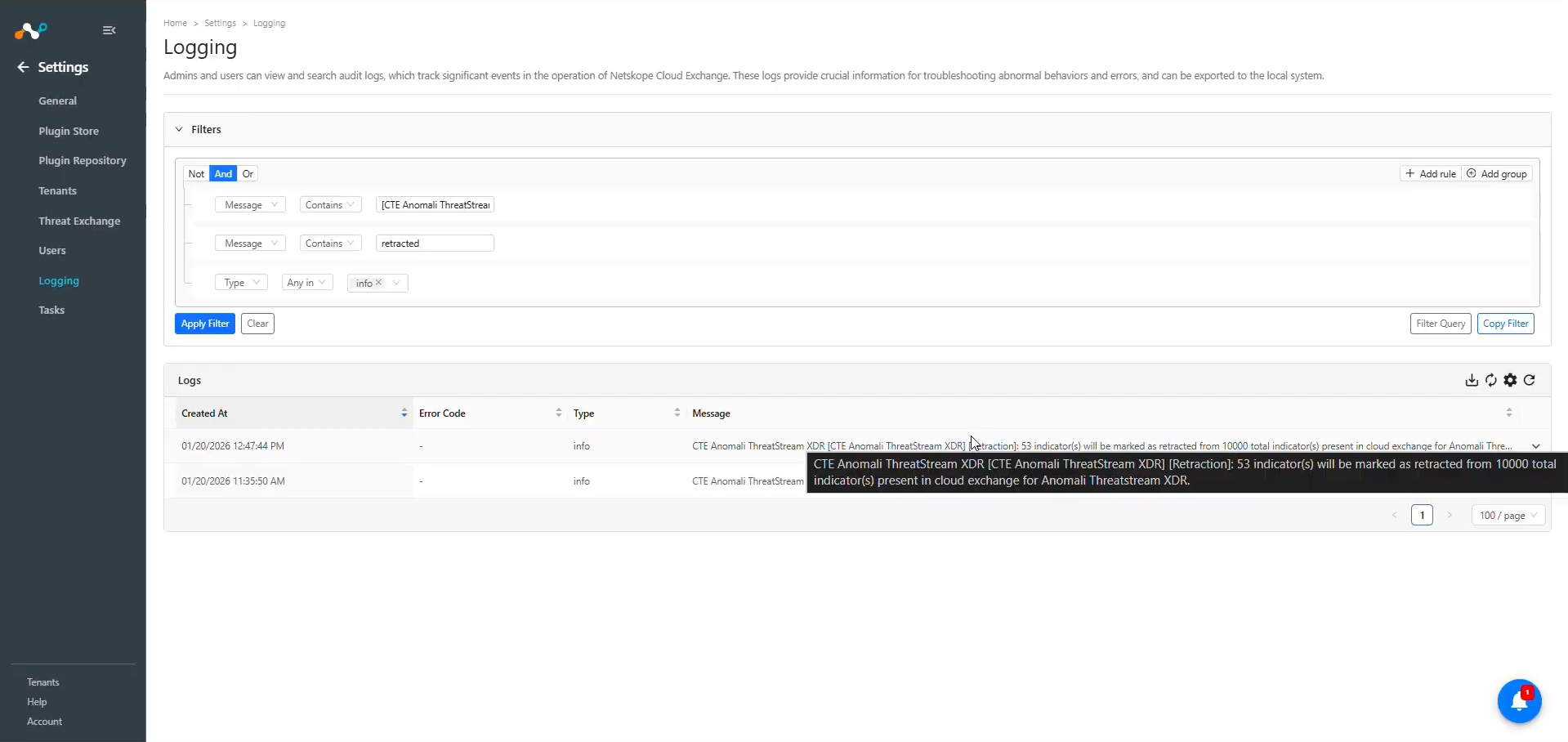
Task: Select the Or operator
Action: [x=248, y=174]
